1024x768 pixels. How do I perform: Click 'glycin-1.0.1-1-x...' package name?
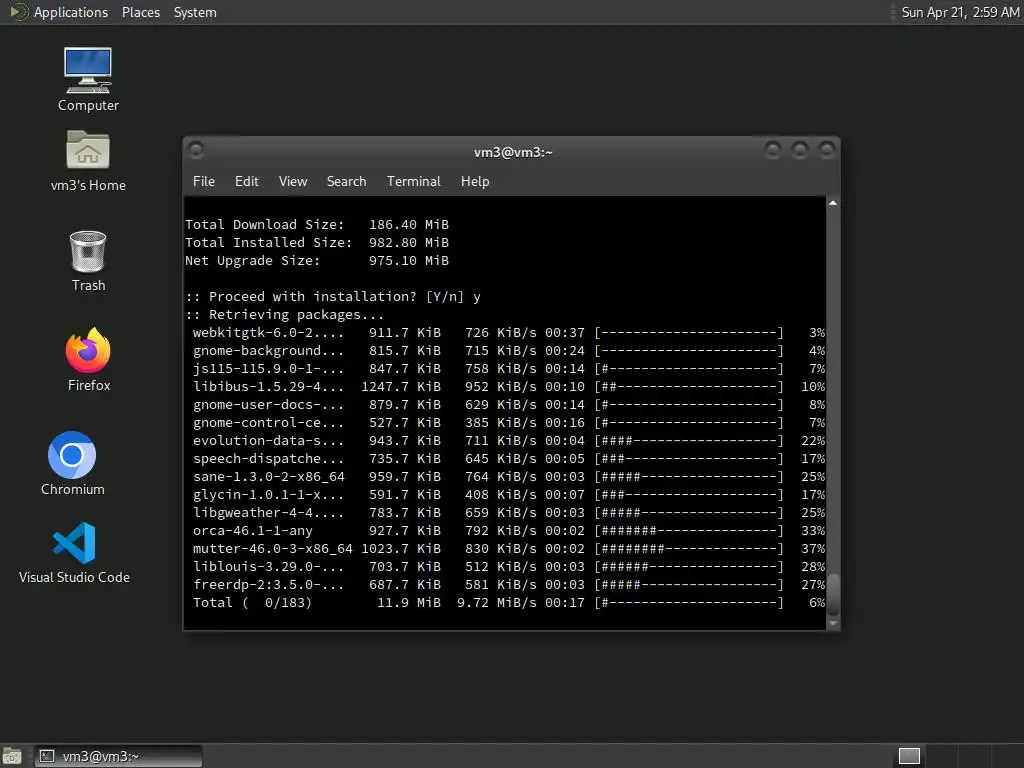pos(268,494)
